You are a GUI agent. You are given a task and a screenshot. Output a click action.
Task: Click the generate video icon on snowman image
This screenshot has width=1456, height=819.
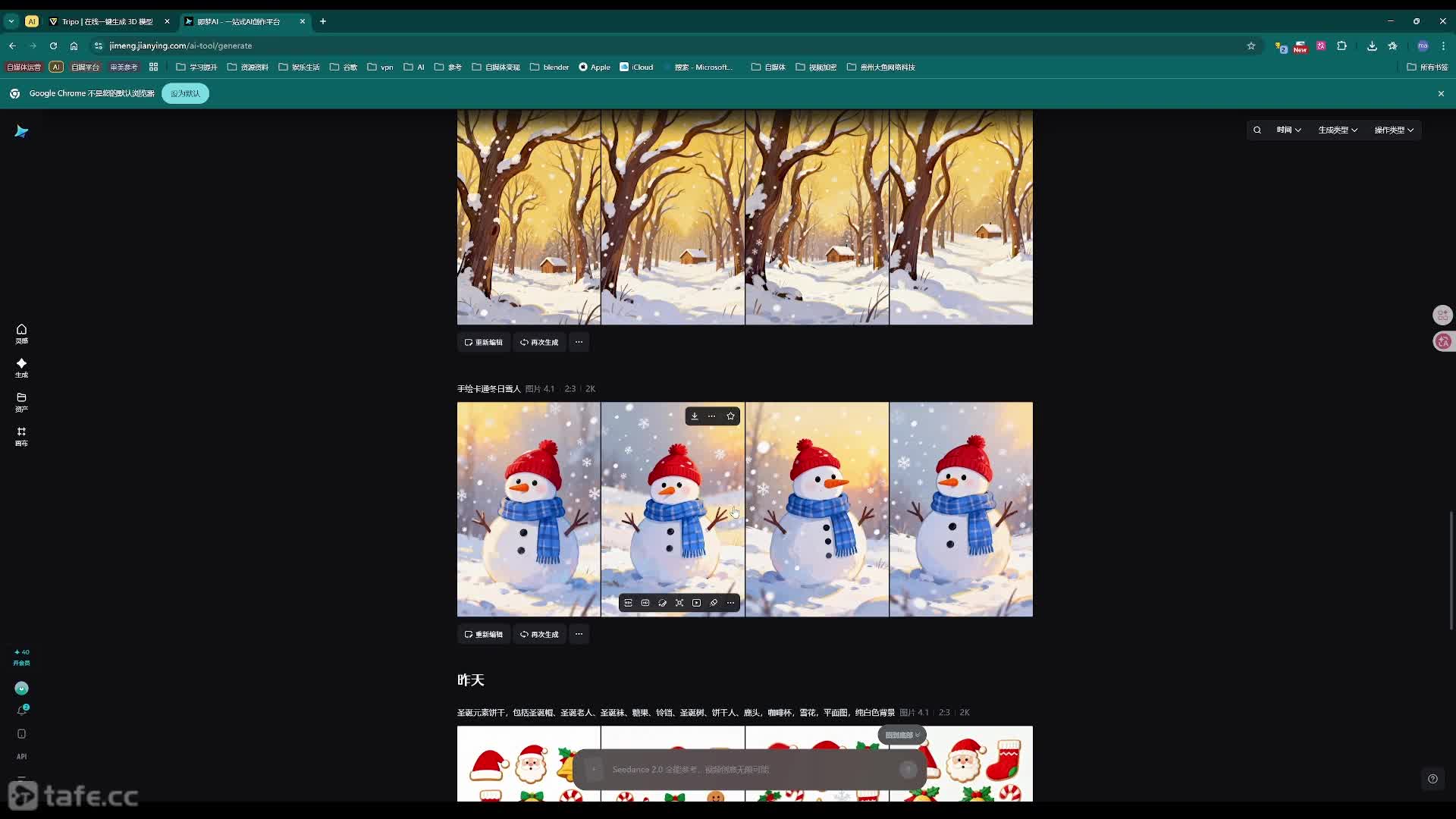tap(696, 603)
